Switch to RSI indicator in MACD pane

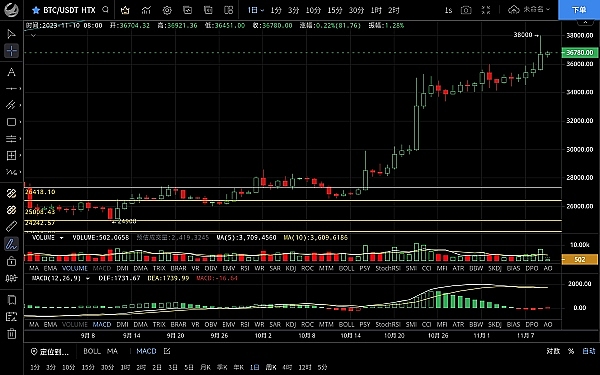tap(245, 324)
